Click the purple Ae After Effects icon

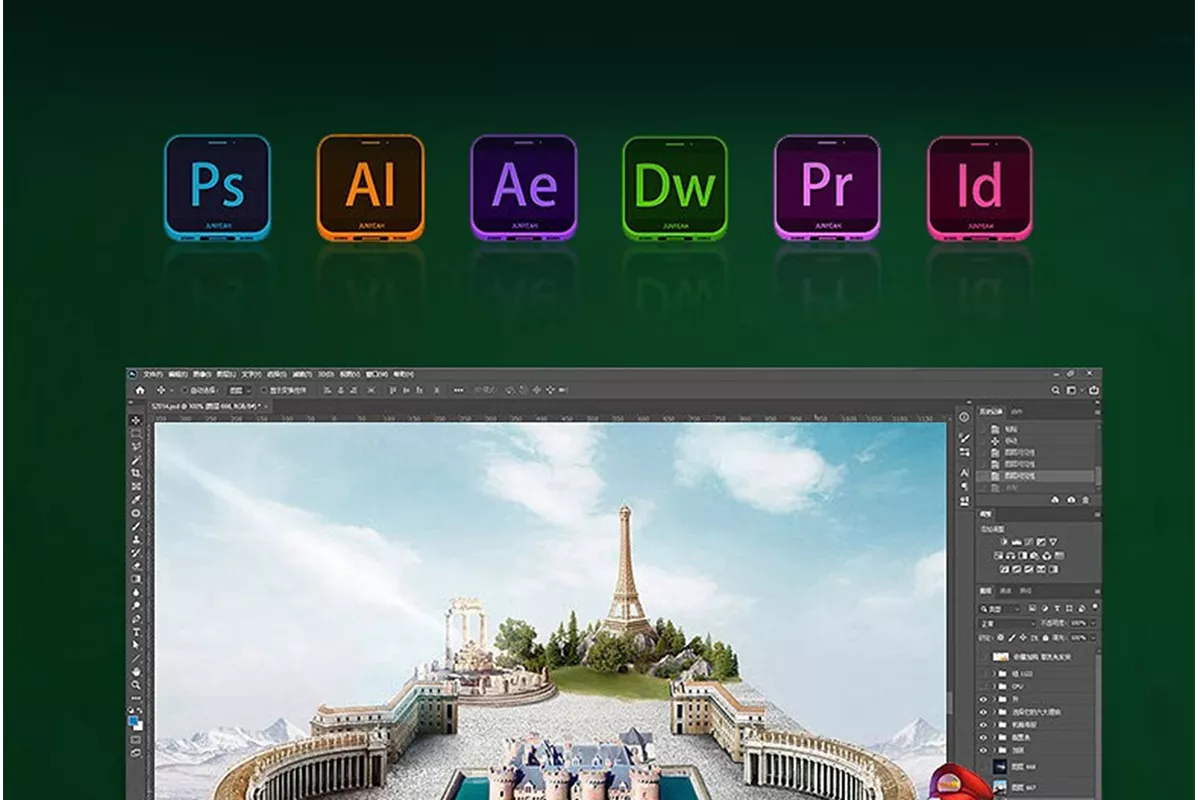[x=524, y=188]
